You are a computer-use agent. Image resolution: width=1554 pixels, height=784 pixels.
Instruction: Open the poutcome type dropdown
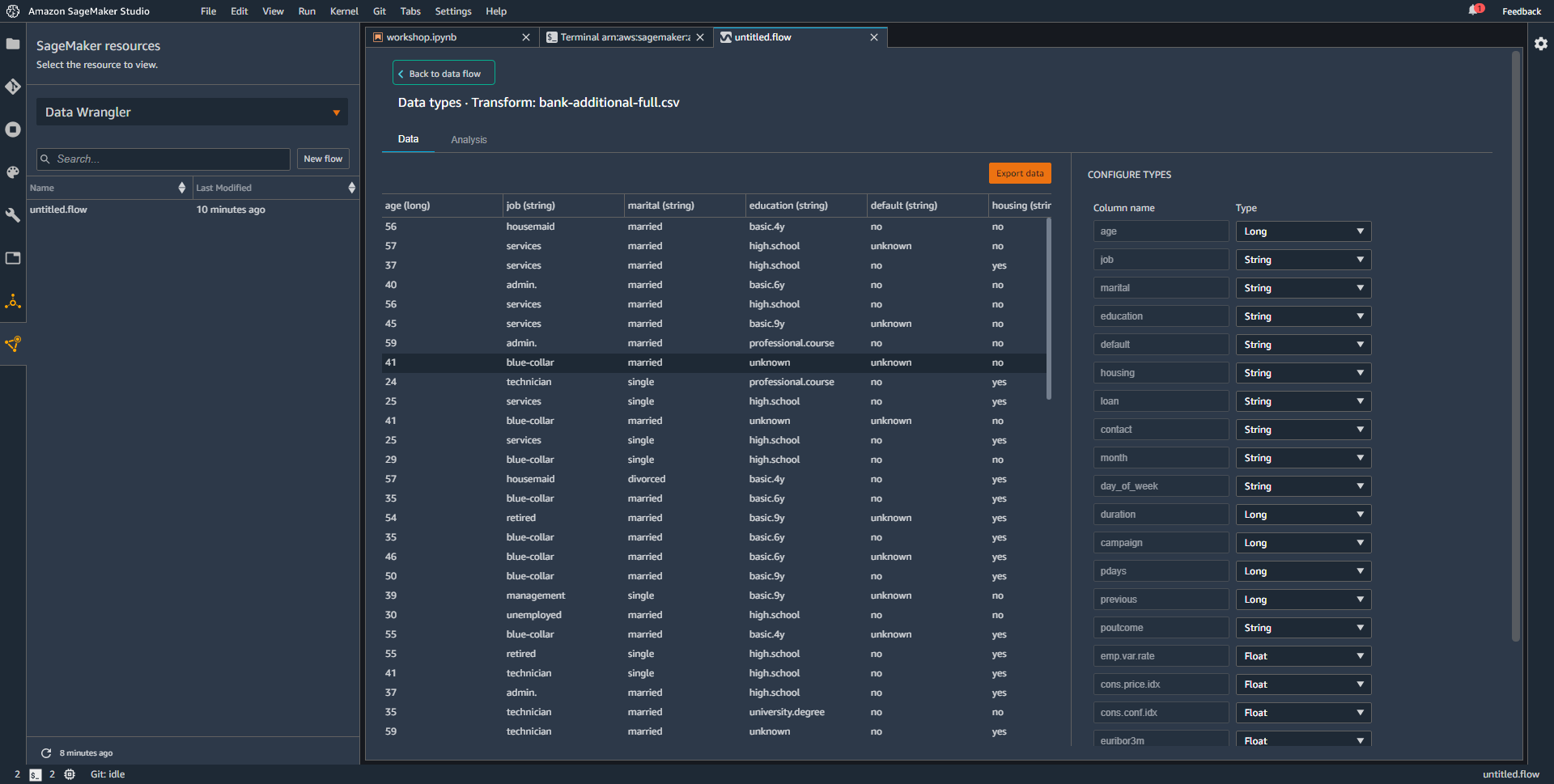(1303, 628)
